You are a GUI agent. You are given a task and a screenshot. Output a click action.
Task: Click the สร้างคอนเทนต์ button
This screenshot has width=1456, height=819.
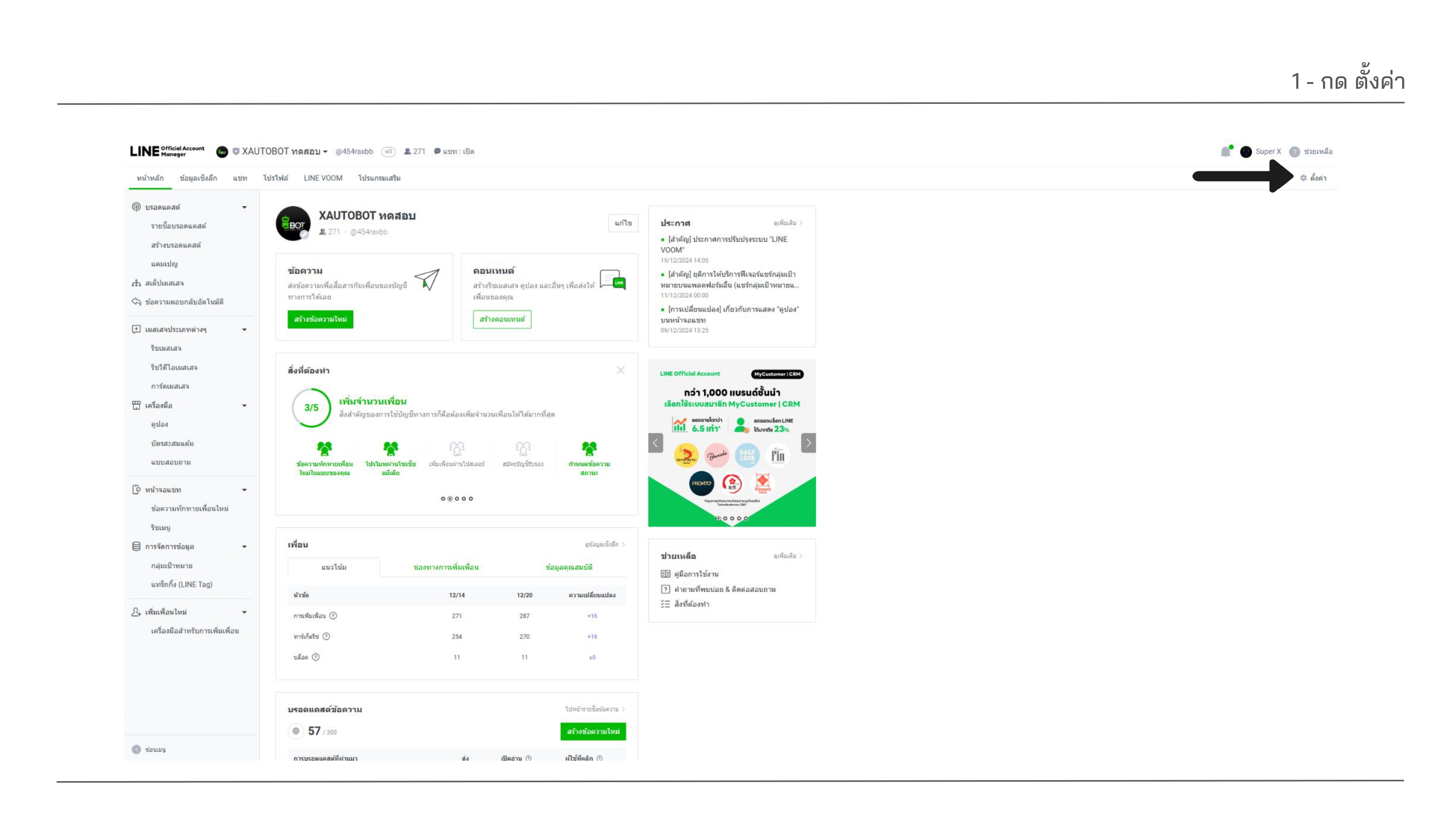point(502,319)
